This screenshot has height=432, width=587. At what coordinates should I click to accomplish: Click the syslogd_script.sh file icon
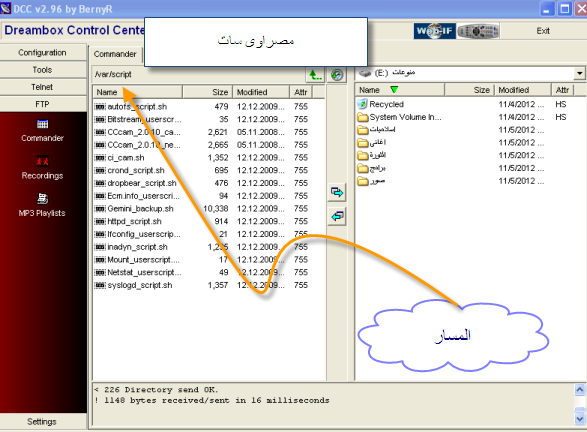tap(100, 285)
